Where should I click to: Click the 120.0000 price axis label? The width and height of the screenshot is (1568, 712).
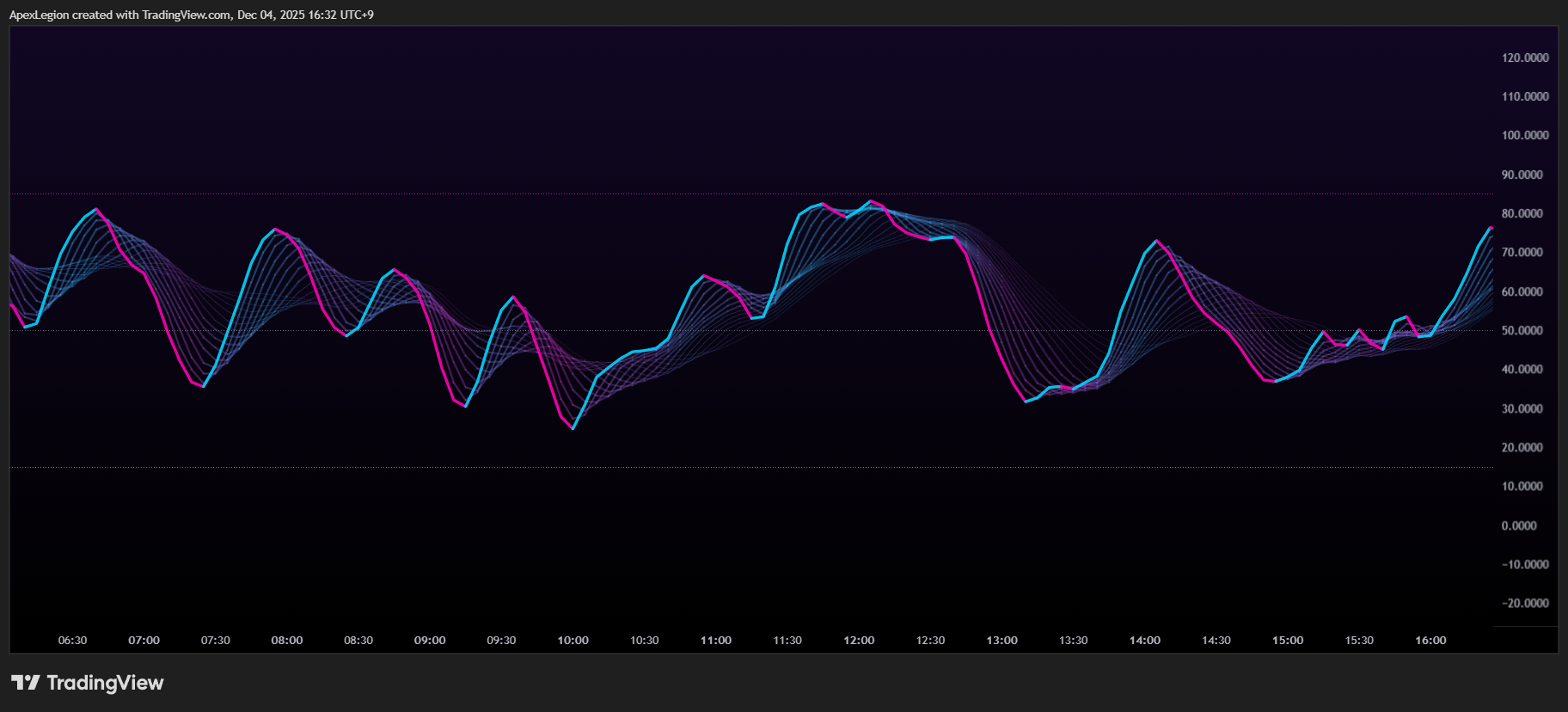(1525, 58)
